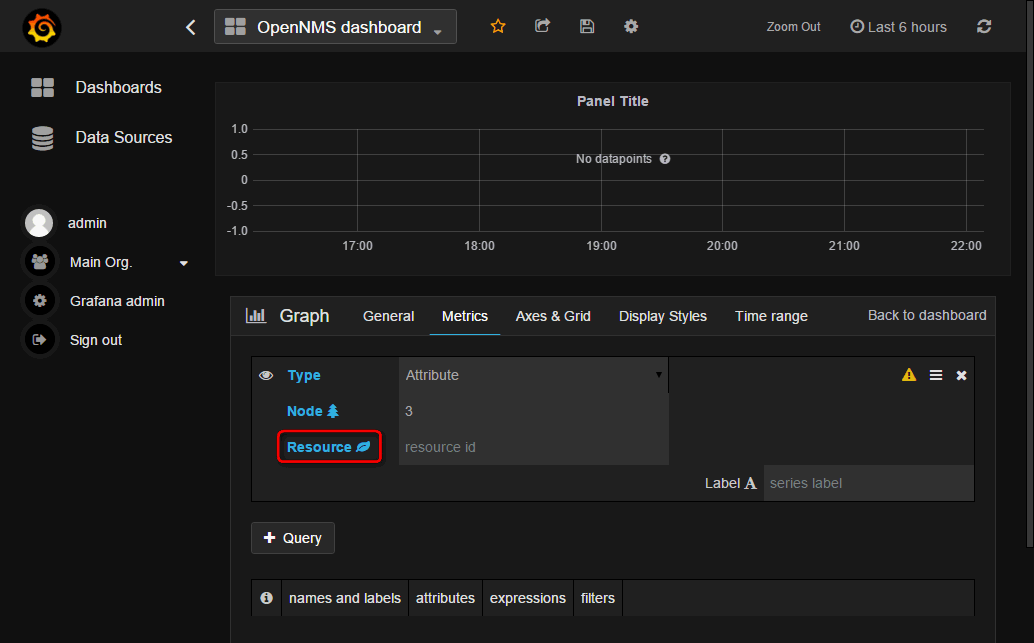1034x643 pixels.
Task: Click the Resource leaf icon label
Action: pyautogui.click(x=329, y=447)
